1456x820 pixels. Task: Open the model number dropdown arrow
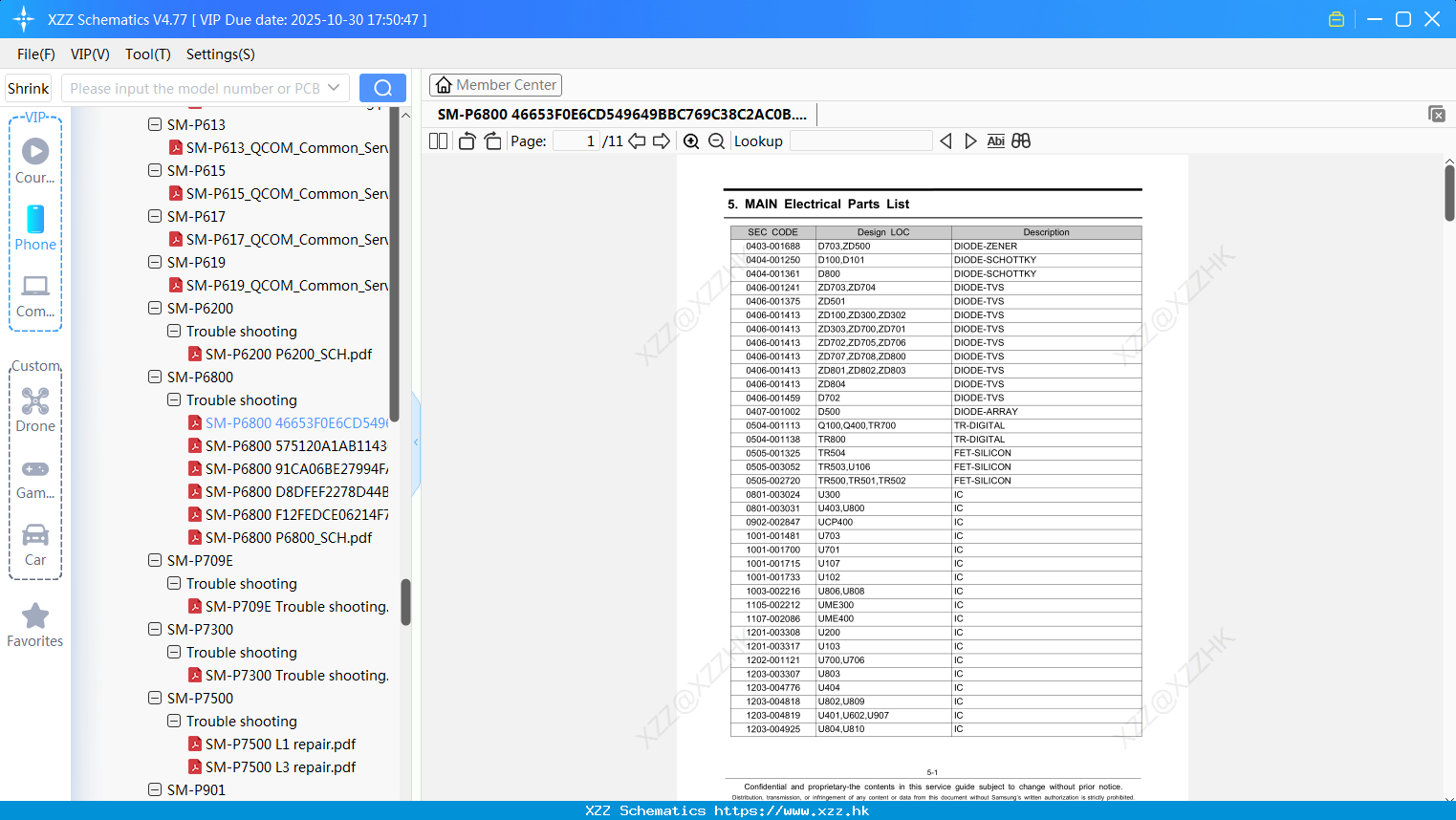334,88
